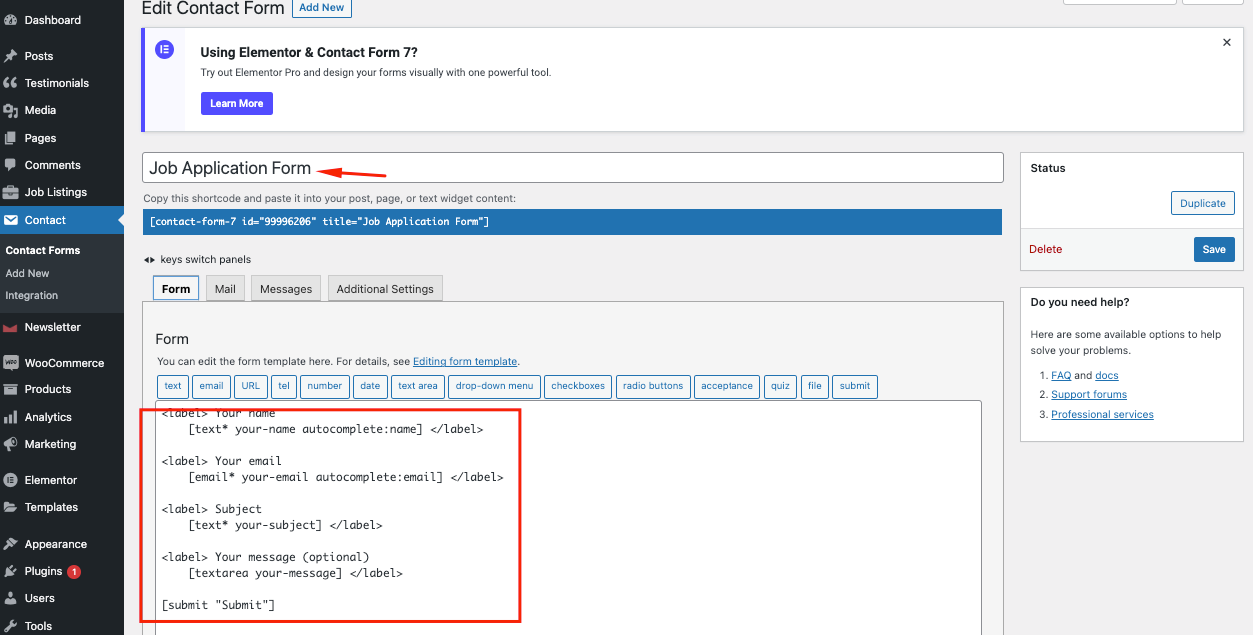The image size is (1253, 635).
Task: Open the Editing form template link
Action: (465, 361)
